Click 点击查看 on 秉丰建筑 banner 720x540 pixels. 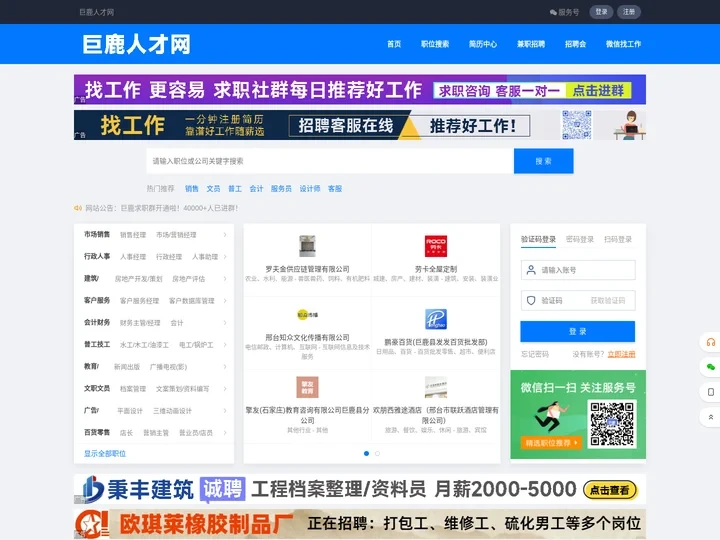[x=610, y=490]
